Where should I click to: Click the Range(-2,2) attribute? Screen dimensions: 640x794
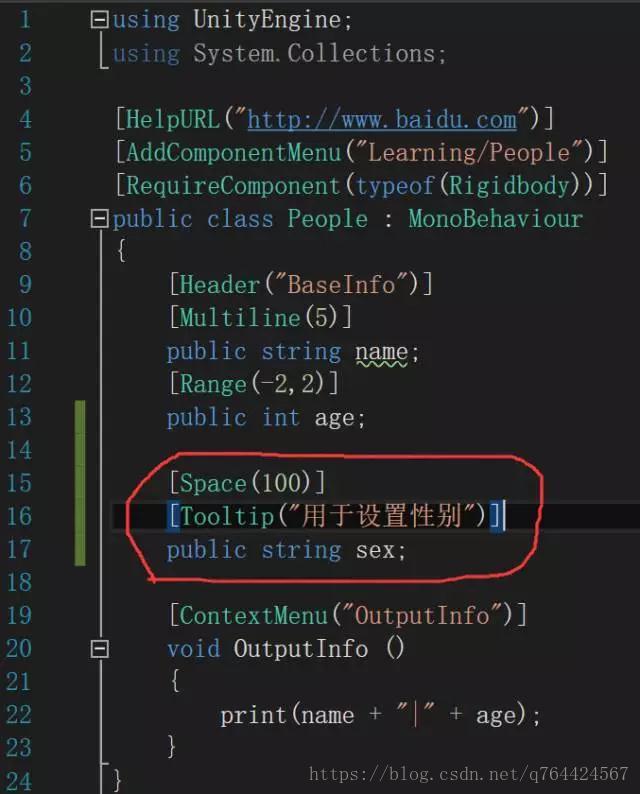[254, 383]
